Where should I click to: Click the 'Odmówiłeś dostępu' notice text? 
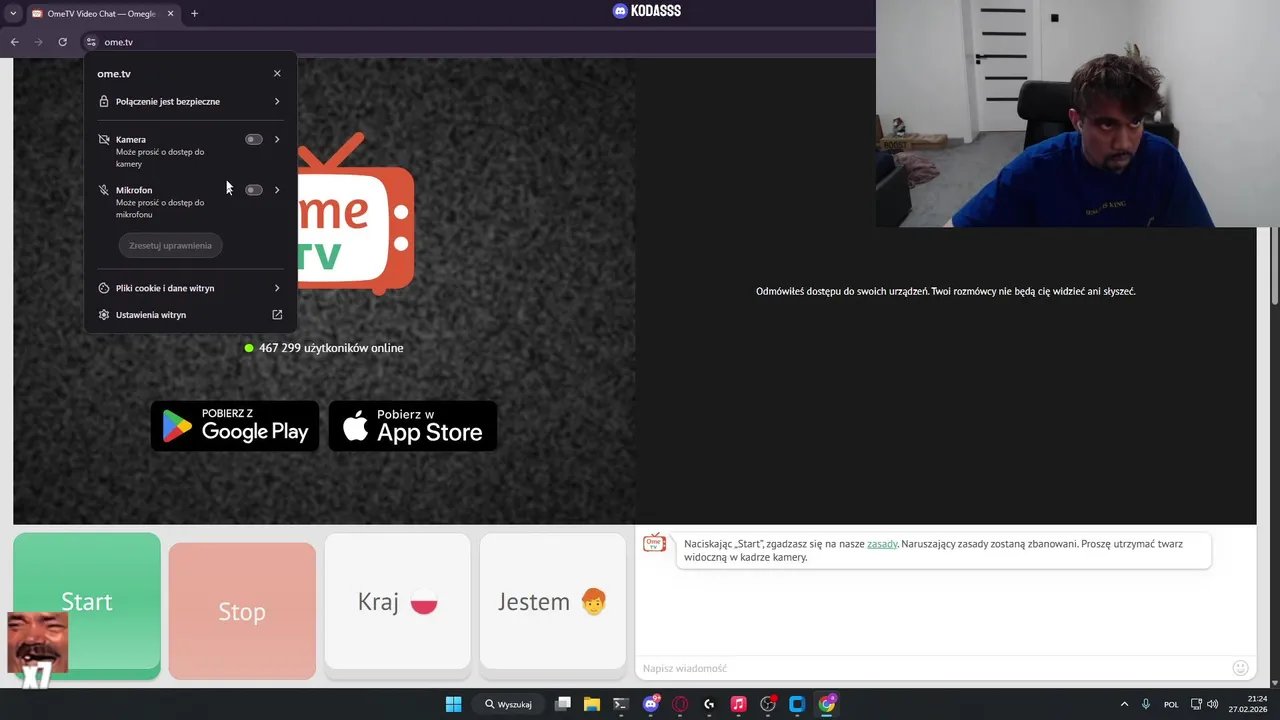pos(945,291)
